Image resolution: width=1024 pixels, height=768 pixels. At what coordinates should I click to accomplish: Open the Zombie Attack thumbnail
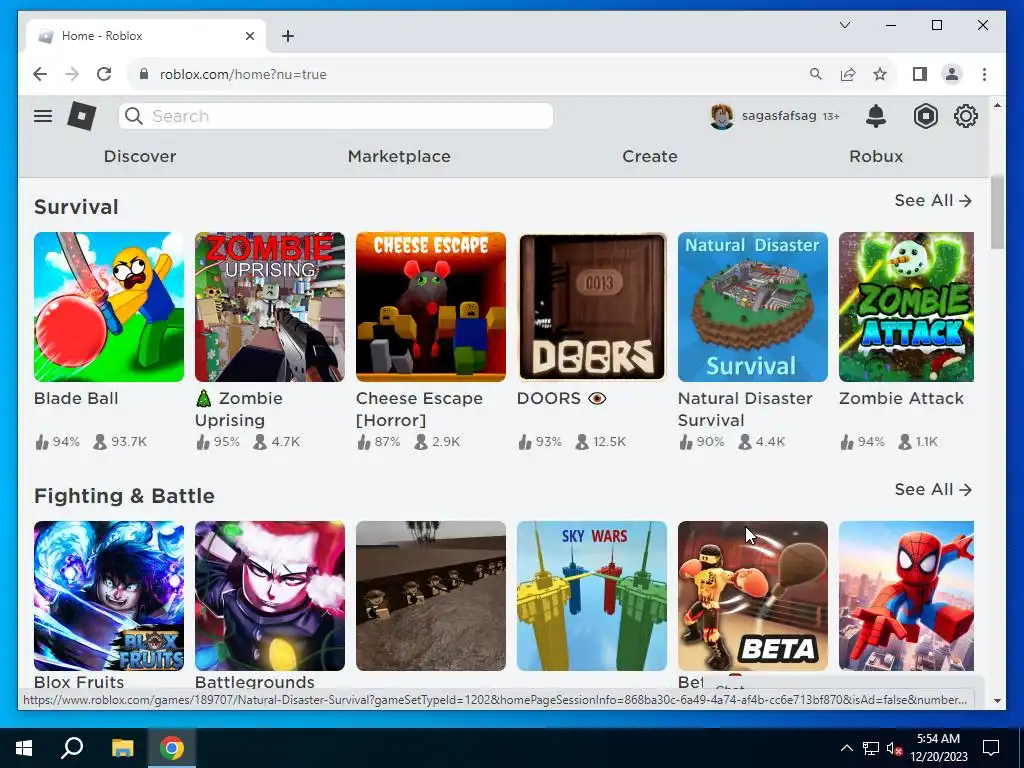[906, 307]
